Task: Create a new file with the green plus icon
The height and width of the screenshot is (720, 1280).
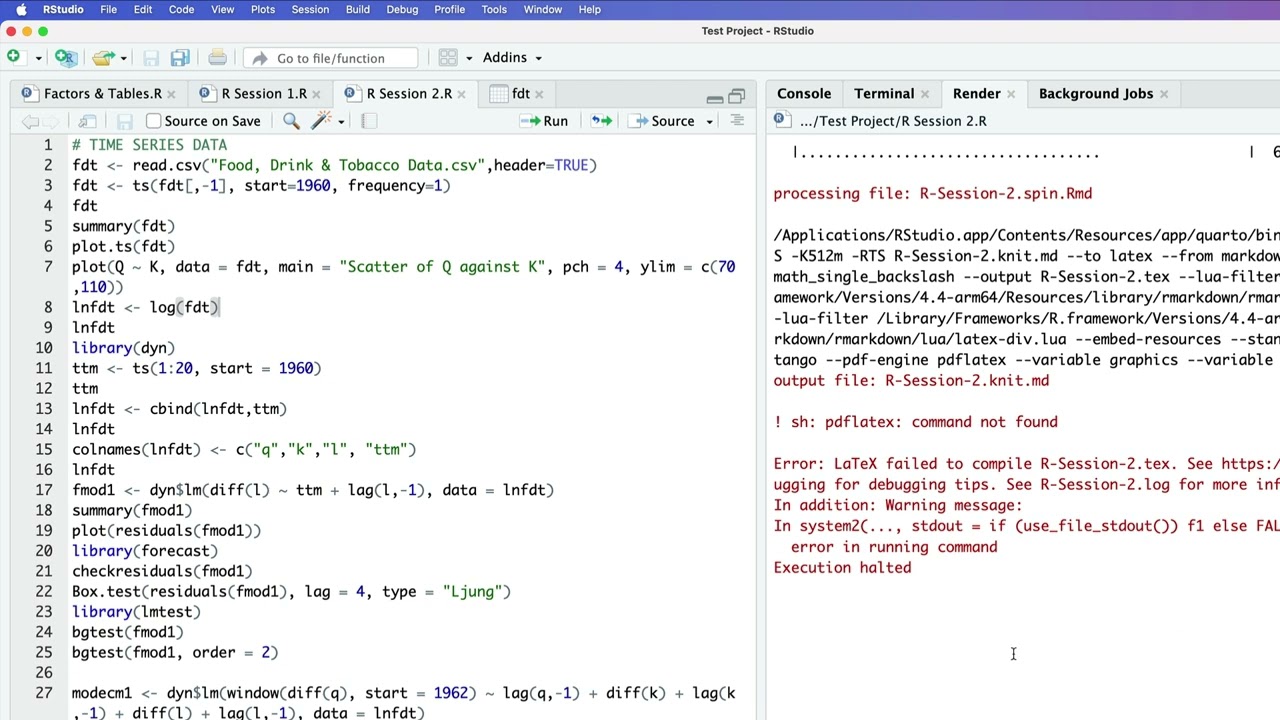Action: [x=13, y=57]
